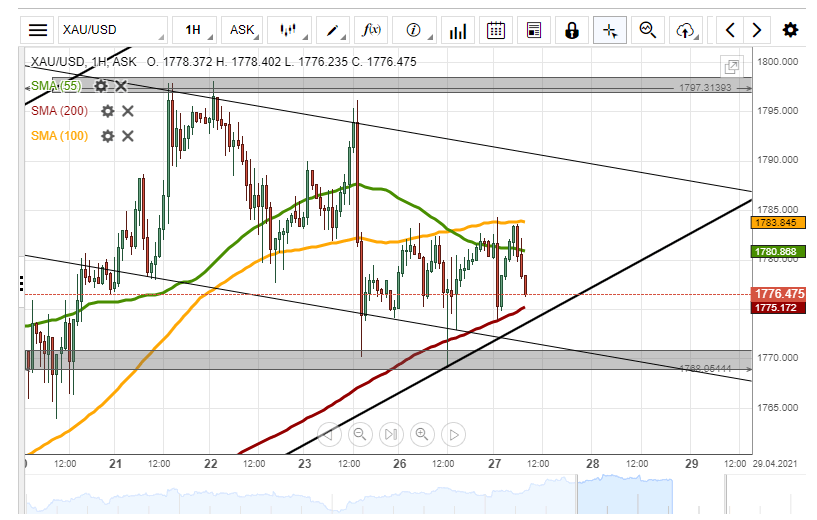The height and width of the screenshot is (520, 817).
Task: Click the bar chart volume icon
Action: click(458, 30)
